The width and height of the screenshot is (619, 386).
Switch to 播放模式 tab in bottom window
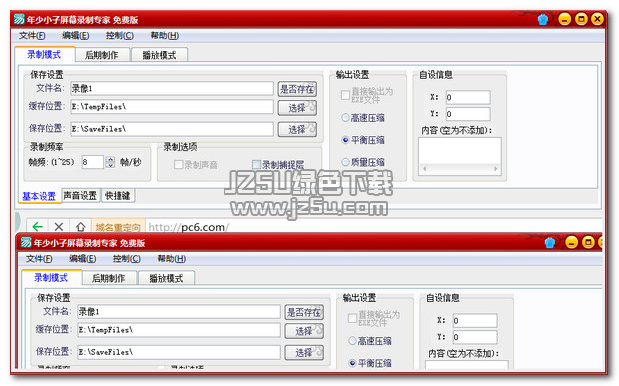pyautogui.click(x=166, y=278)
